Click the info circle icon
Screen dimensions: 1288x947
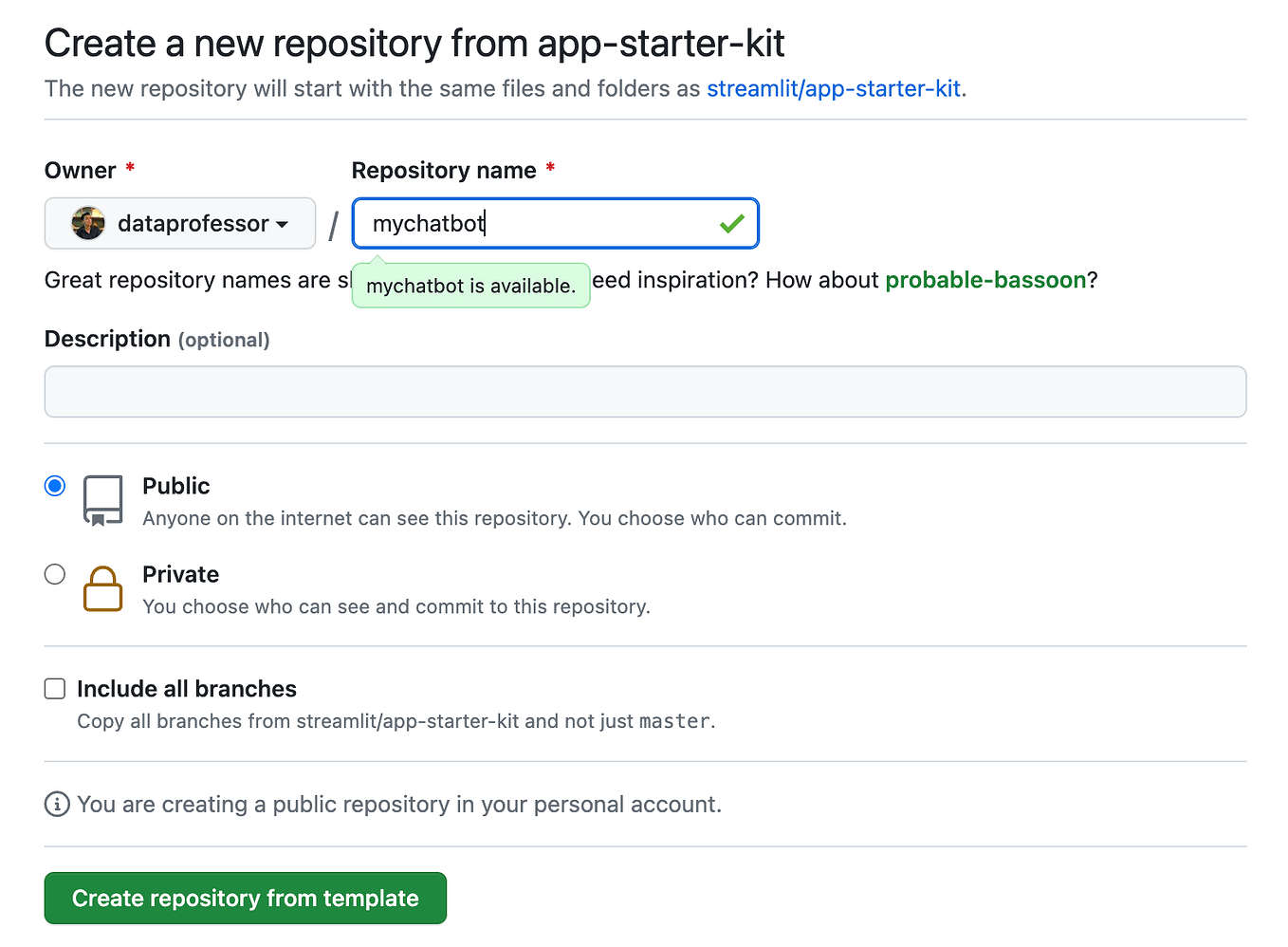[57, 805]
